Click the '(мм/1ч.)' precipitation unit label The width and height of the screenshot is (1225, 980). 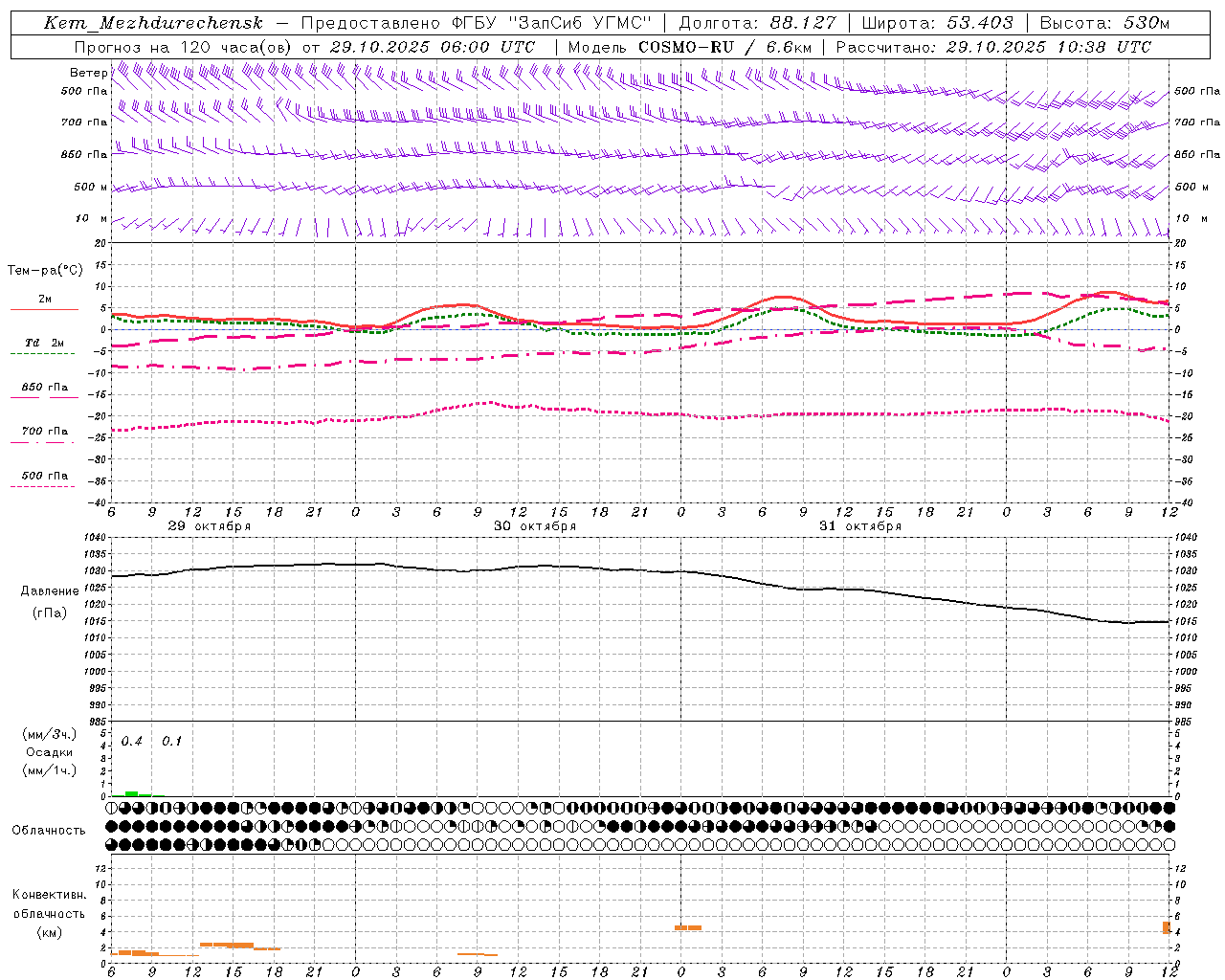[x=49, y=770]
